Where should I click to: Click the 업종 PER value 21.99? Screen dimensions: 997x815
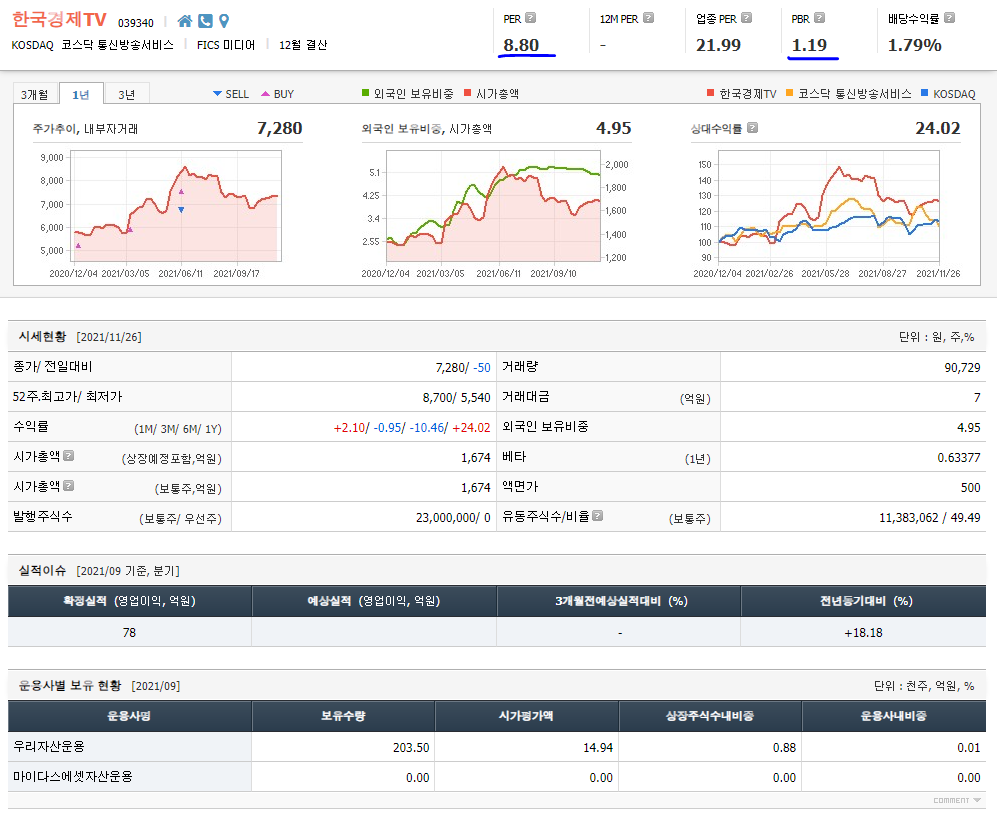pyautogui.click(x=719, y=45)
